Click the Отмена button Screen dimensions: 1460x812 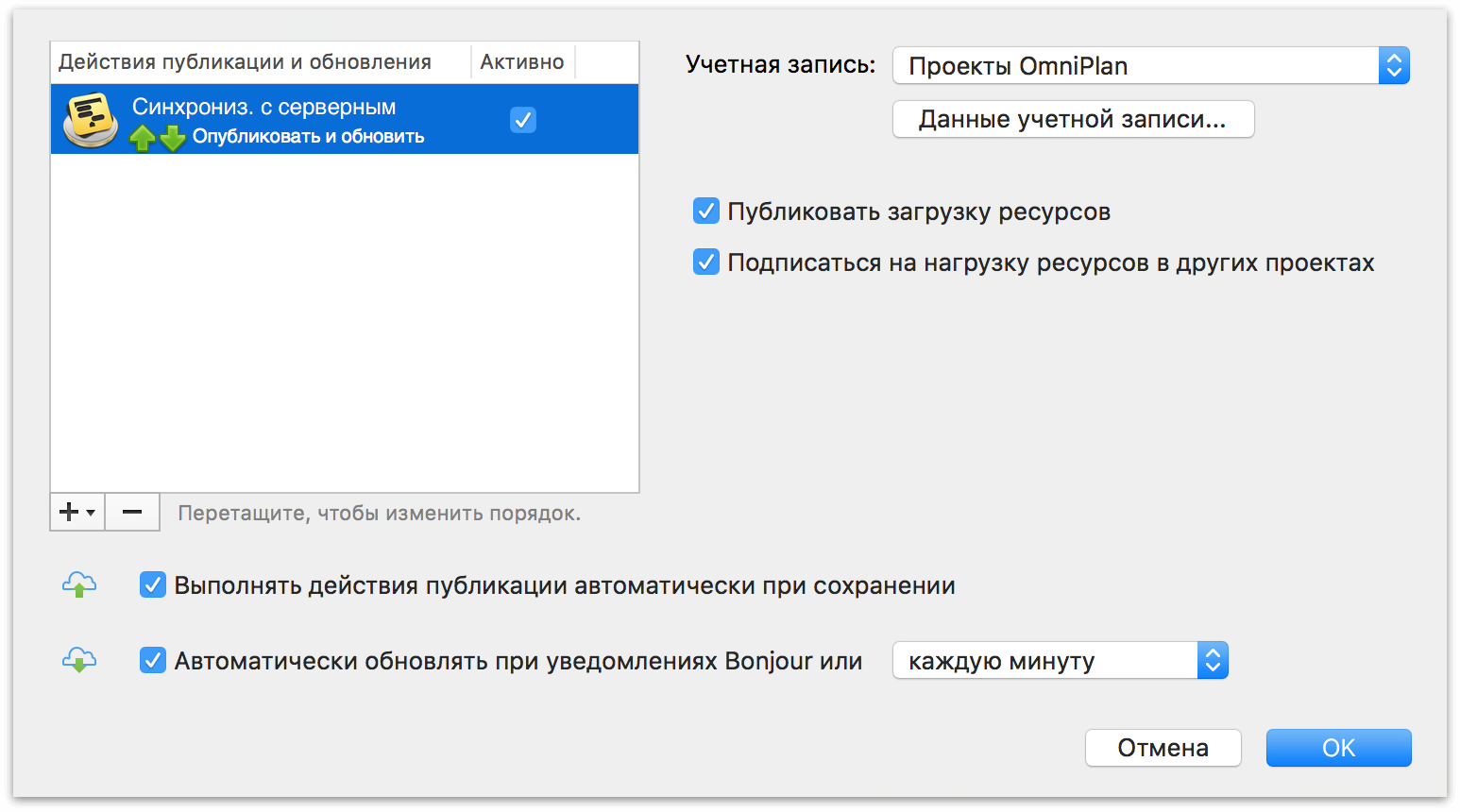[1163, 748]
